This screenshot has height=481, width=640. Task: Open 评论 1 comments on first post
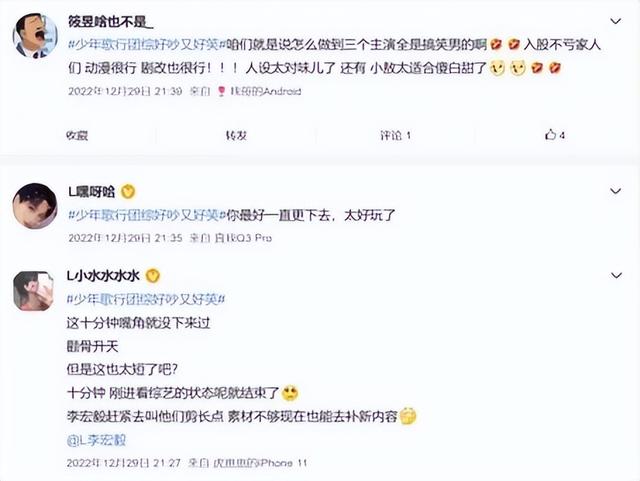[395, 135]
